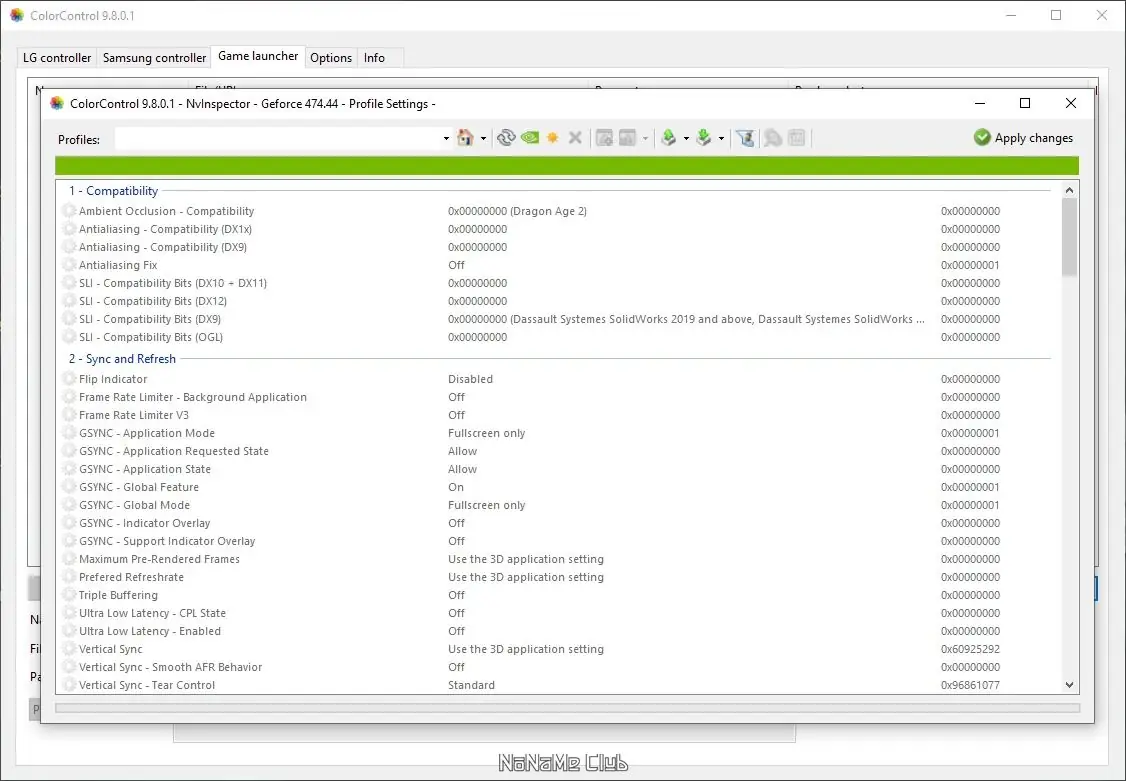Click the scroll down arrow of settings list
This screenshot has width=1126, height=781.
[x=1069, y=685]
